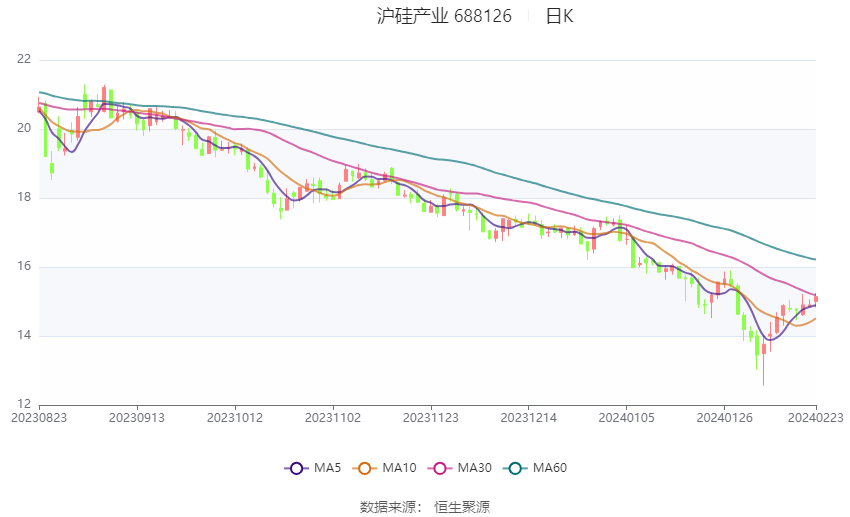Click the 16 price label on y-axis

[x=24, y=266]
